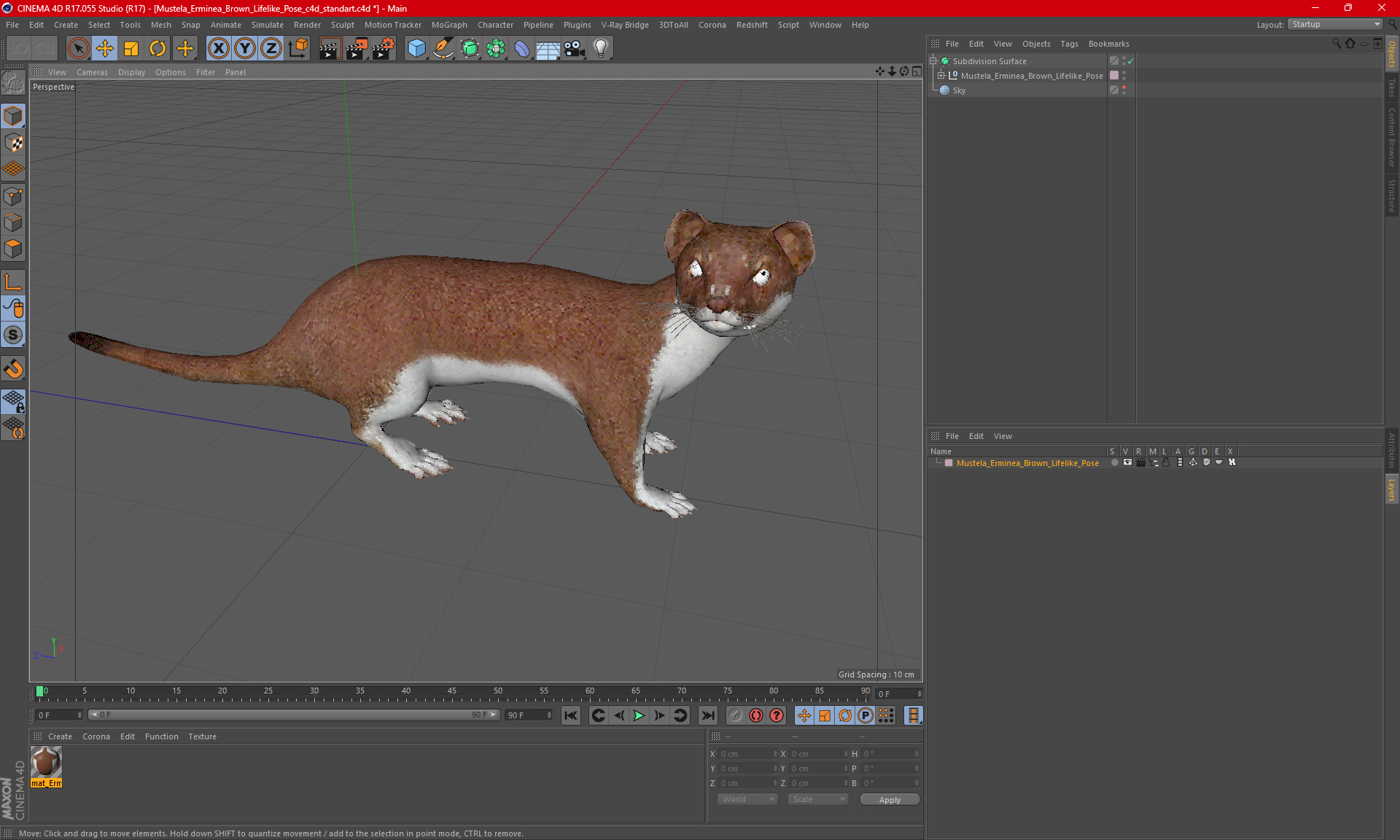1400x840 pixels.
Task: Toggle Z-axis lock button
Action: pos(271,49)
